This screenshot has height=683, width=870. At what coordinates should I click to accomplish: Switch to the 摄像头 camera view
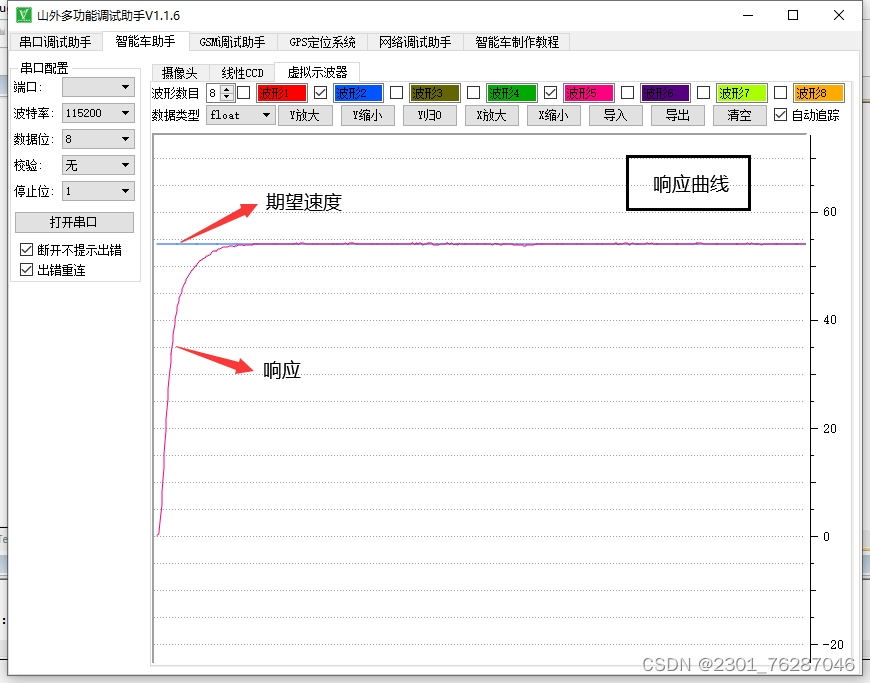tap(179, 72)
